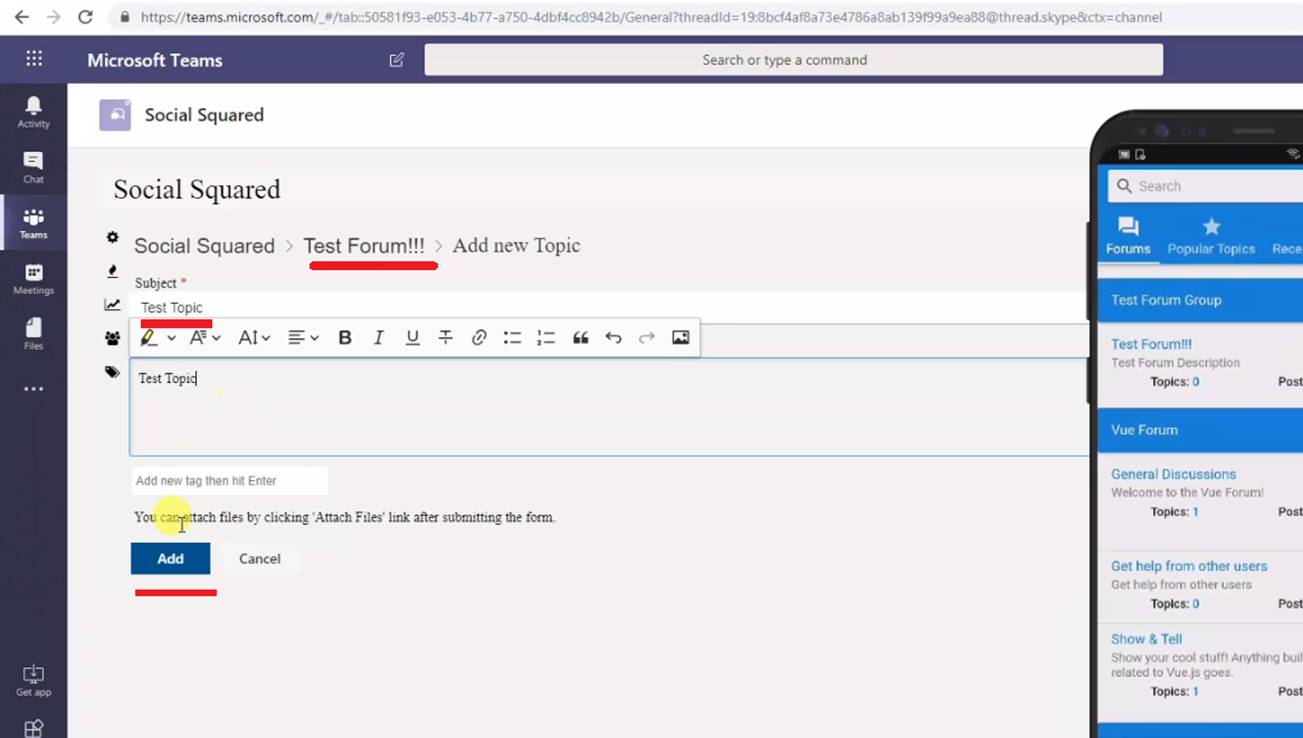Click the Add new tag field

pos(229,480)
